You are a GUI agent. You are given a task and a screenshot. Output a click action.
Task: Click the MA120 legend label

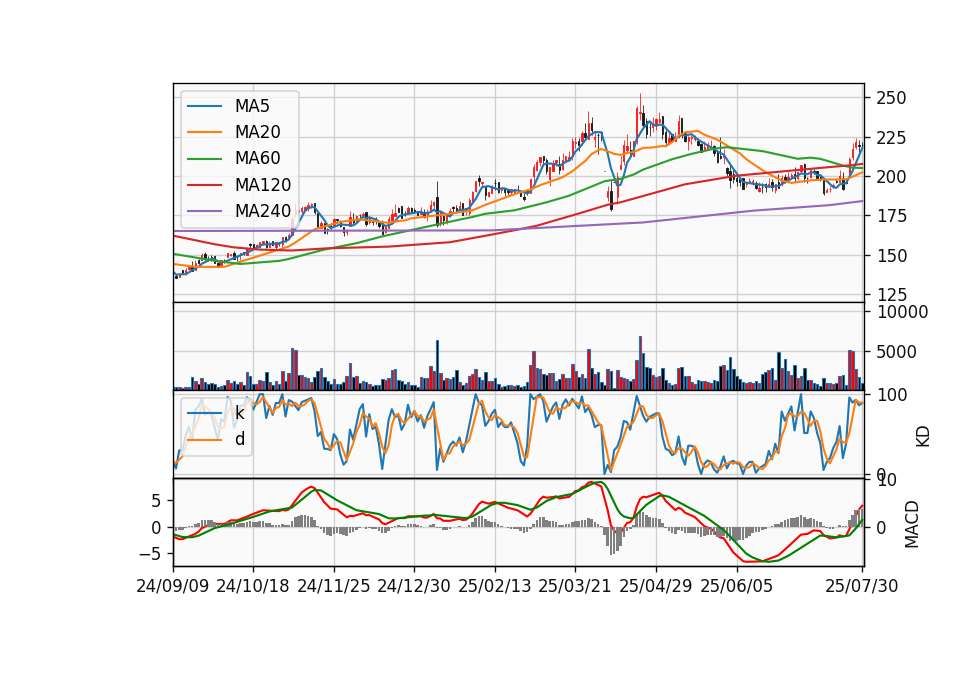(263, 185)
